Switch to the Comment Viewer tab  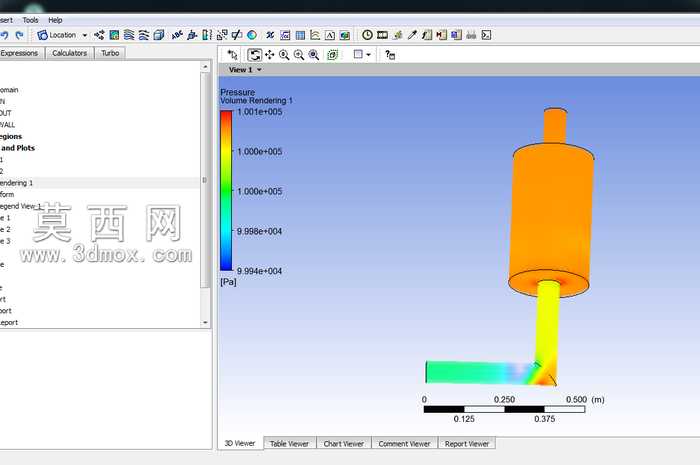click(x=404, y=444)
